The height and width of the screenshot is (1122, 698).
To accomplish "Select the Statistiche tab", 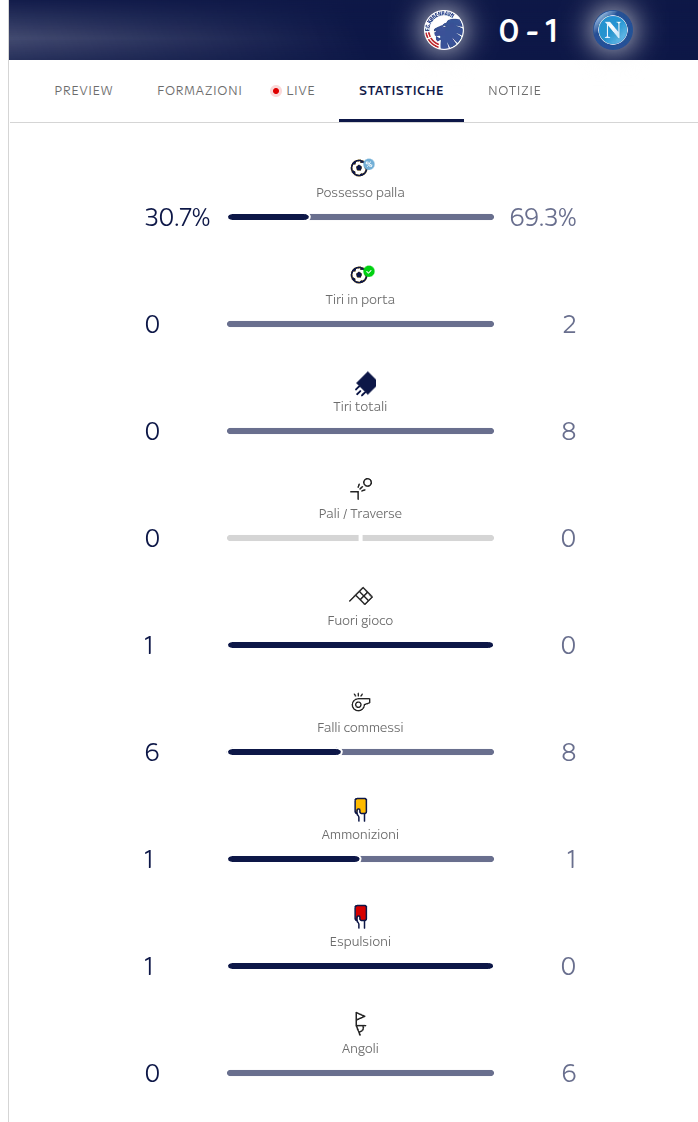I will 401,91.
